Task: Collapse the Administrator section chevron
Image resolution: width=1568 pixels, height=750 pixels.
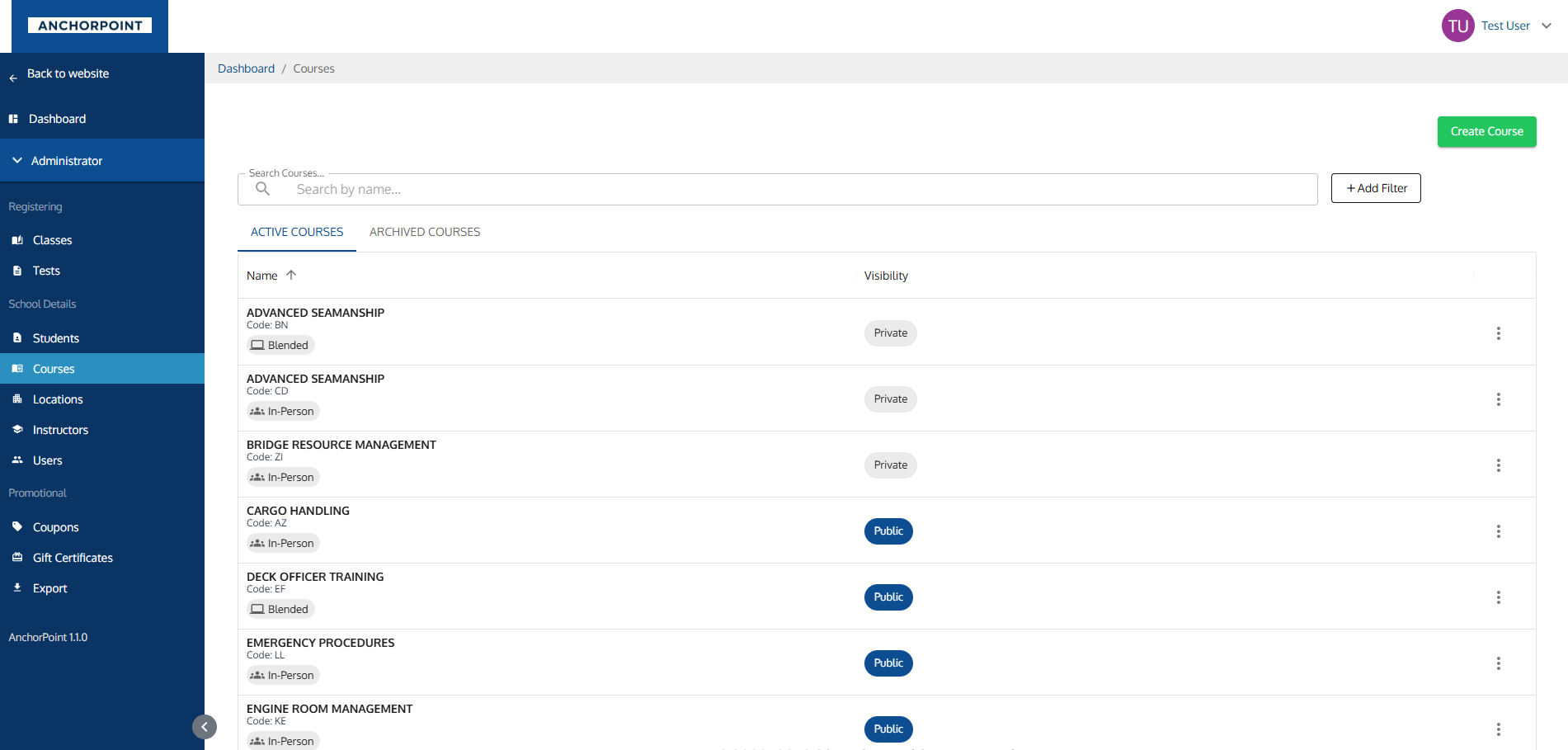Action: (15, 160)
